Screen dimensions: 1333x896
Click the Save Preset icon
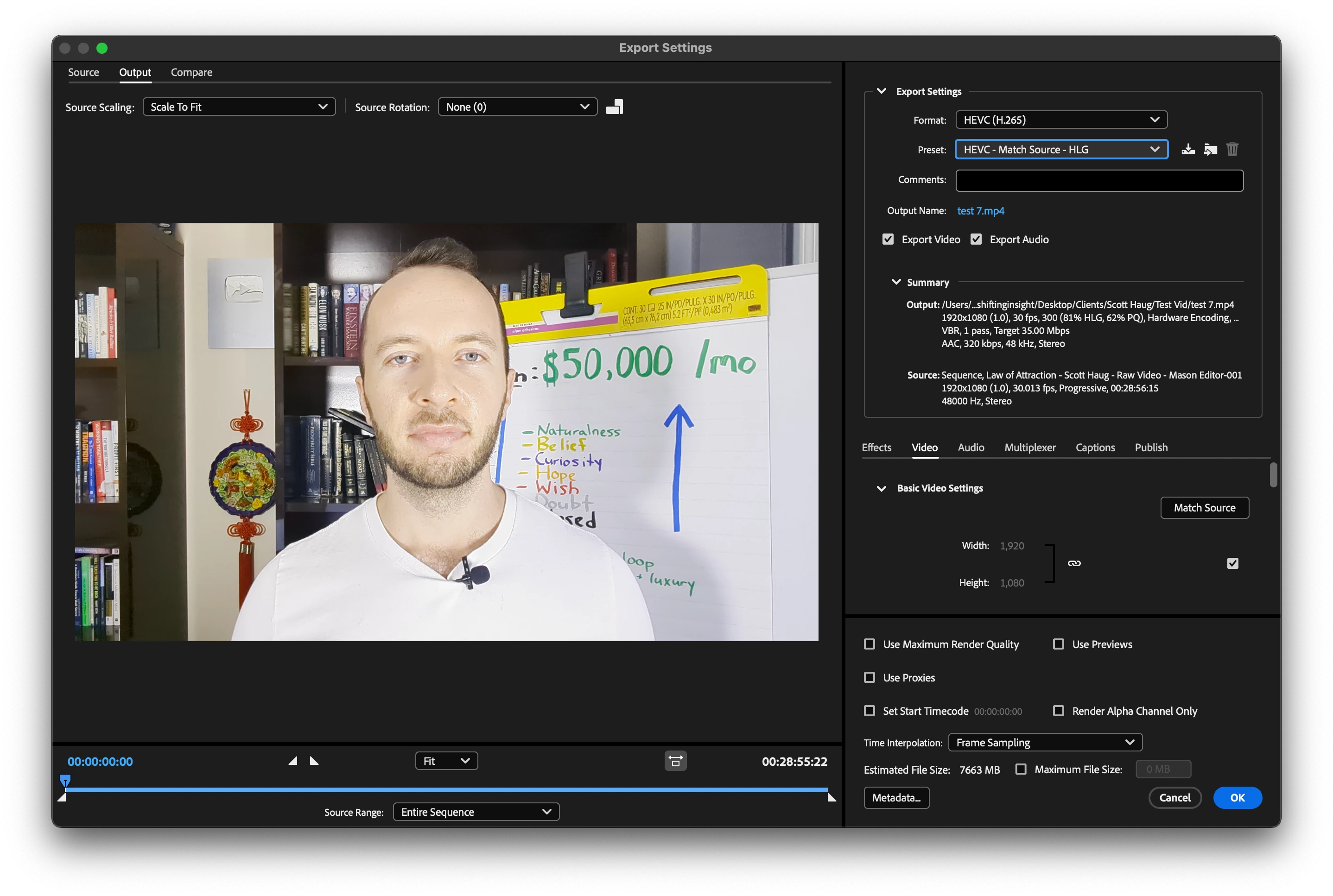point(1188,149)
